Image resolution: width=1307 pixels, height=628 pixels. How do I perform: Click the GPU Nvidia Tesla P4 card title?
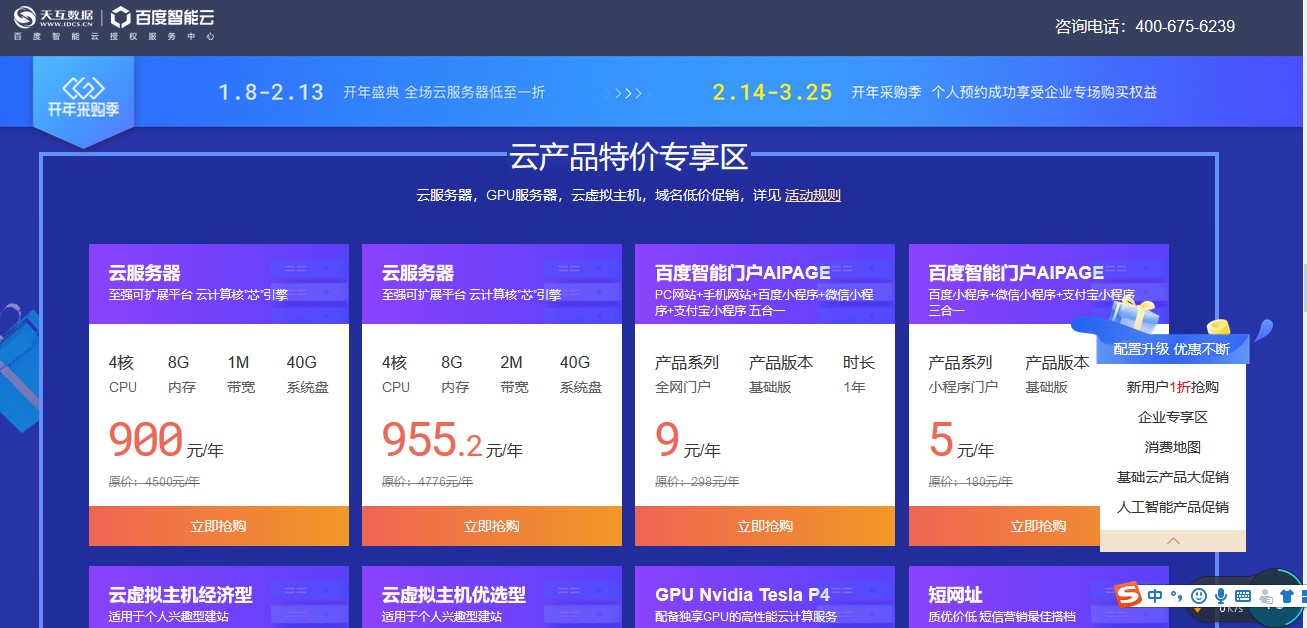[x=743, y=595]
